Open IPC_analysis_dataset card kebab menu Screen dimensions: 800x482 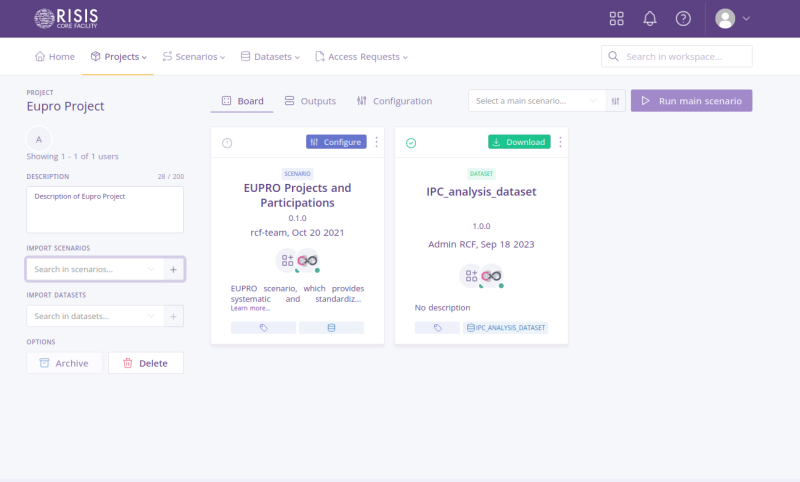click(560, 142)
